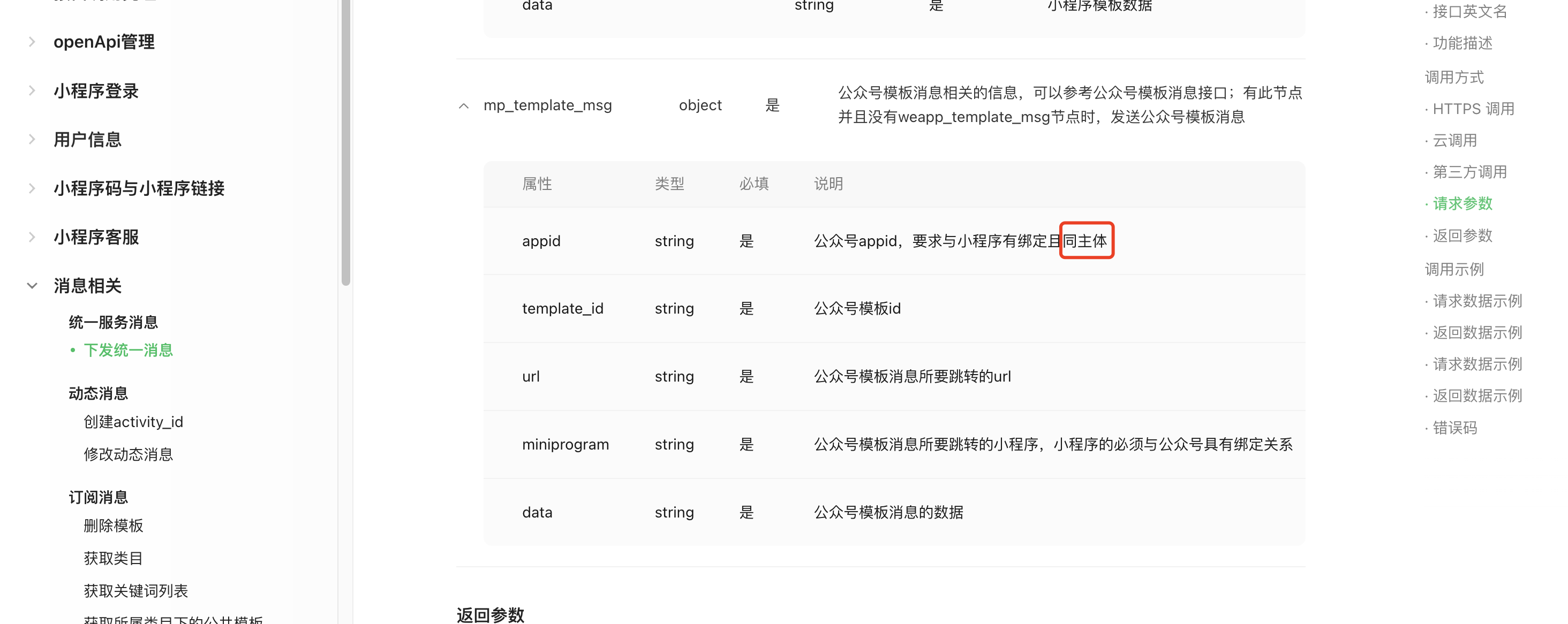Image resolution: width=1568 pixels, height=624 pixels.
Task: Expand the openApi管理 sidebar section
Action: click(32, 42)
